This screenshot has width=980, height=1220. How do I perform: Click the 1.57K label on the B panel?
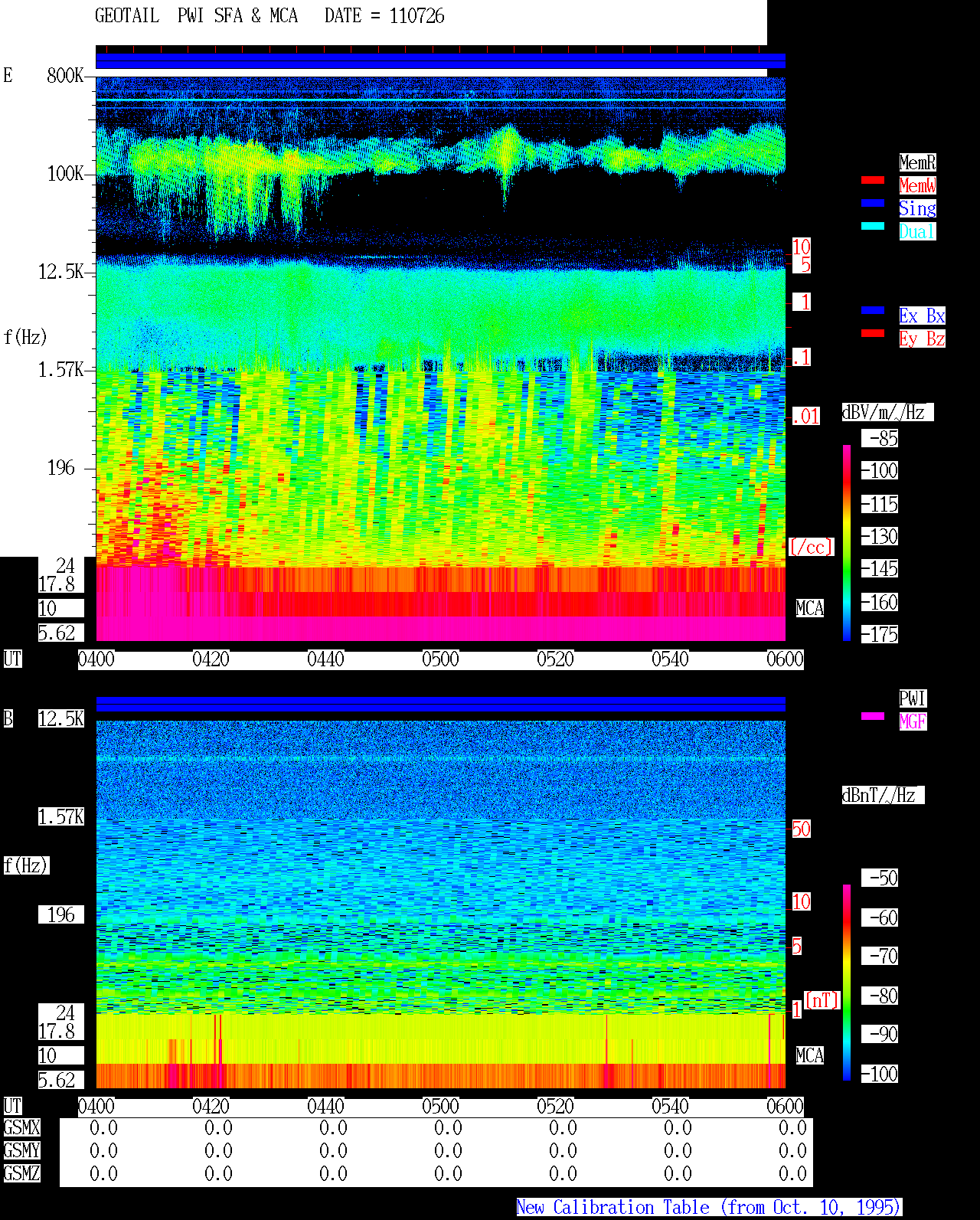point(61,816)
